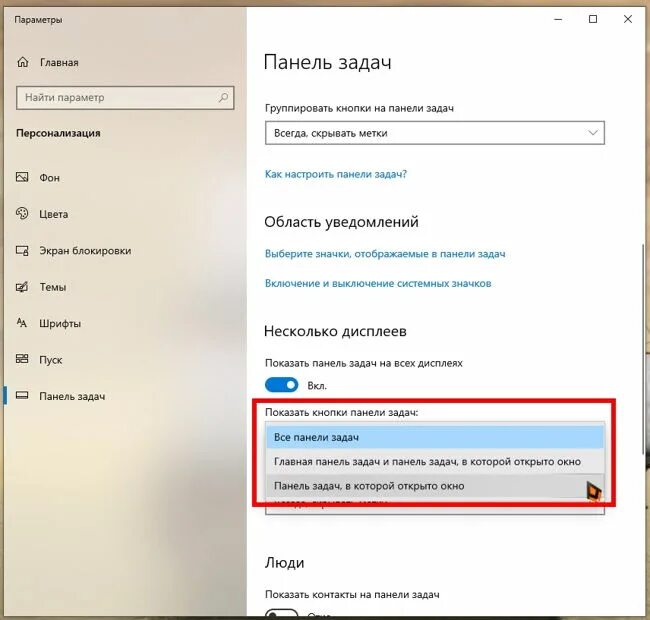This screenshot has width=650, height=620.
Task: Select the Пуск start tiles icon
Action: point(22,359)
